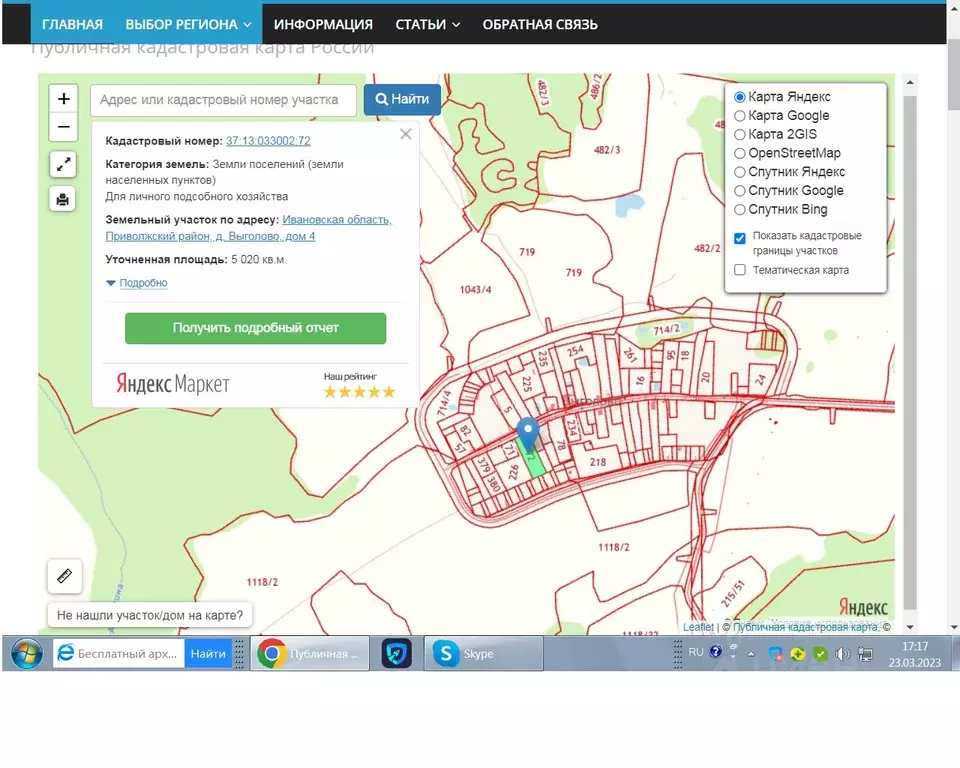Open the ruler measurement tool
The height and width of the screenshot is (768, 960).
65,576
